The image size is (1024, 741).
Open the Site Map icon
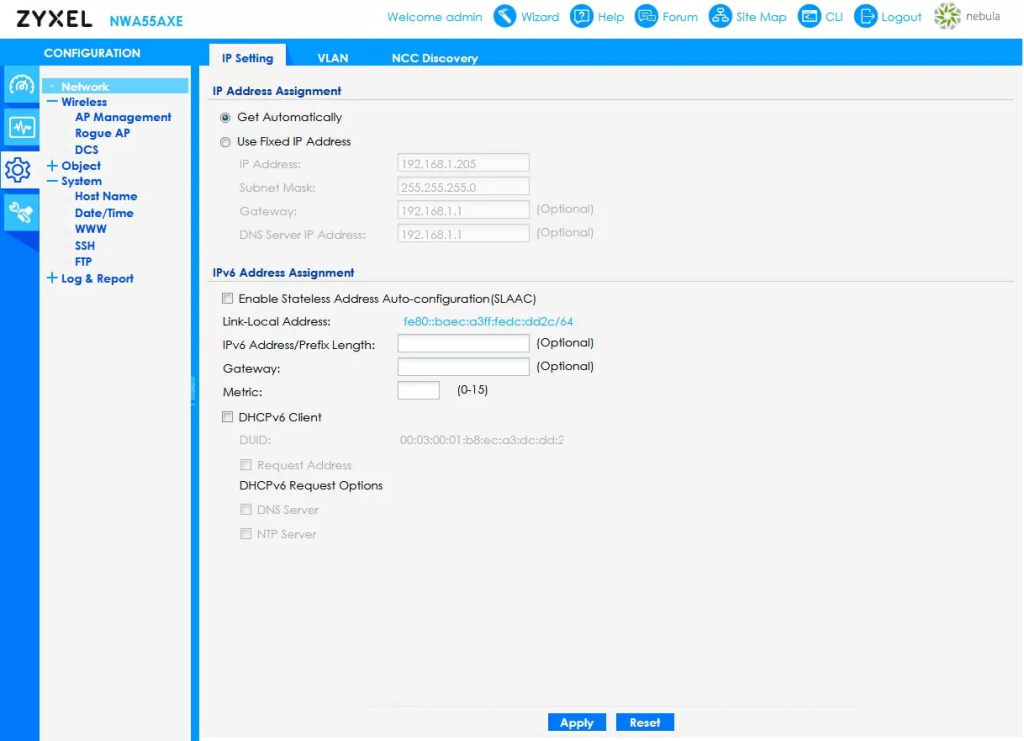point(720,16)
